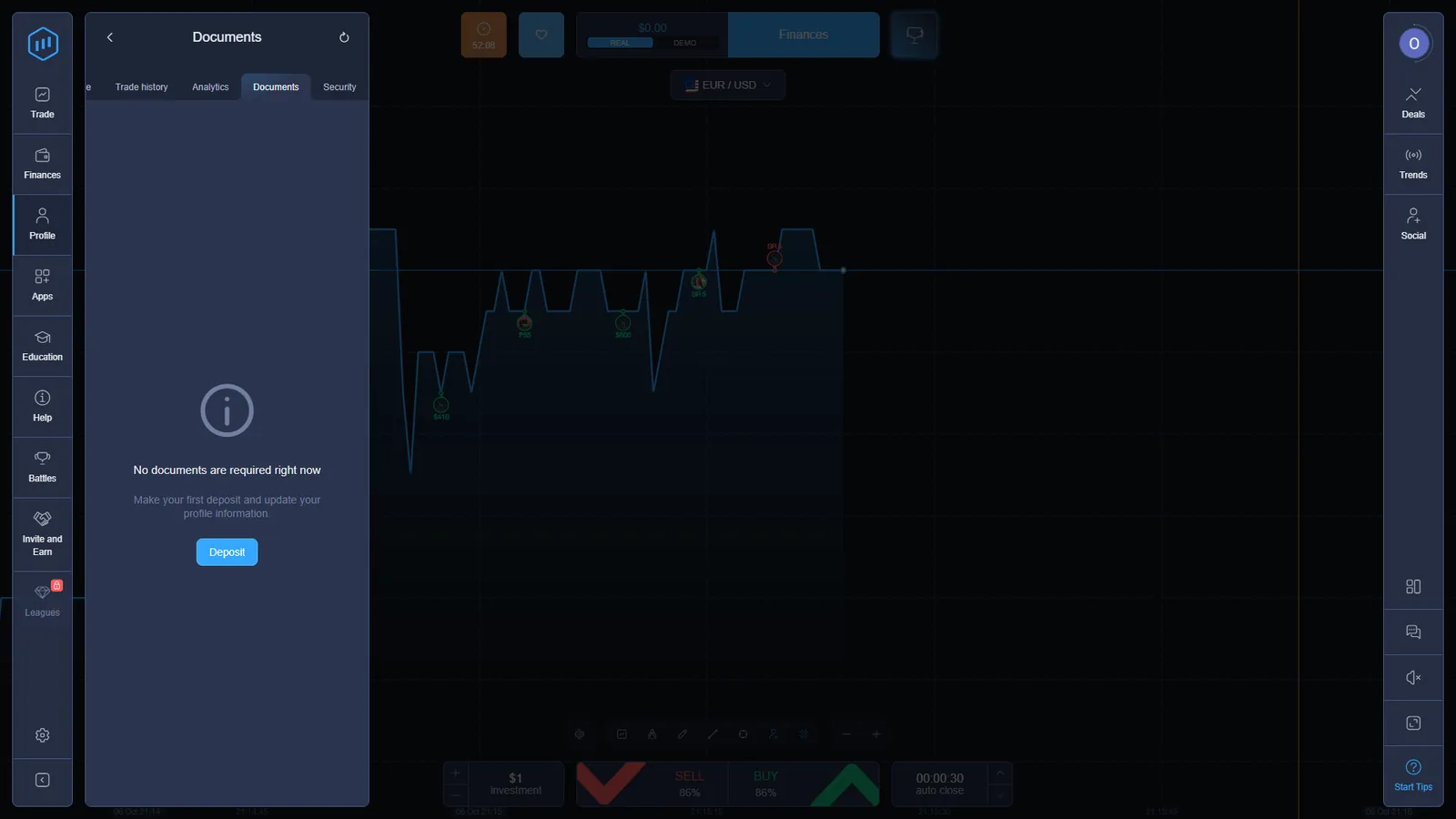Select the Profile sidebar item

click(42, 225)
